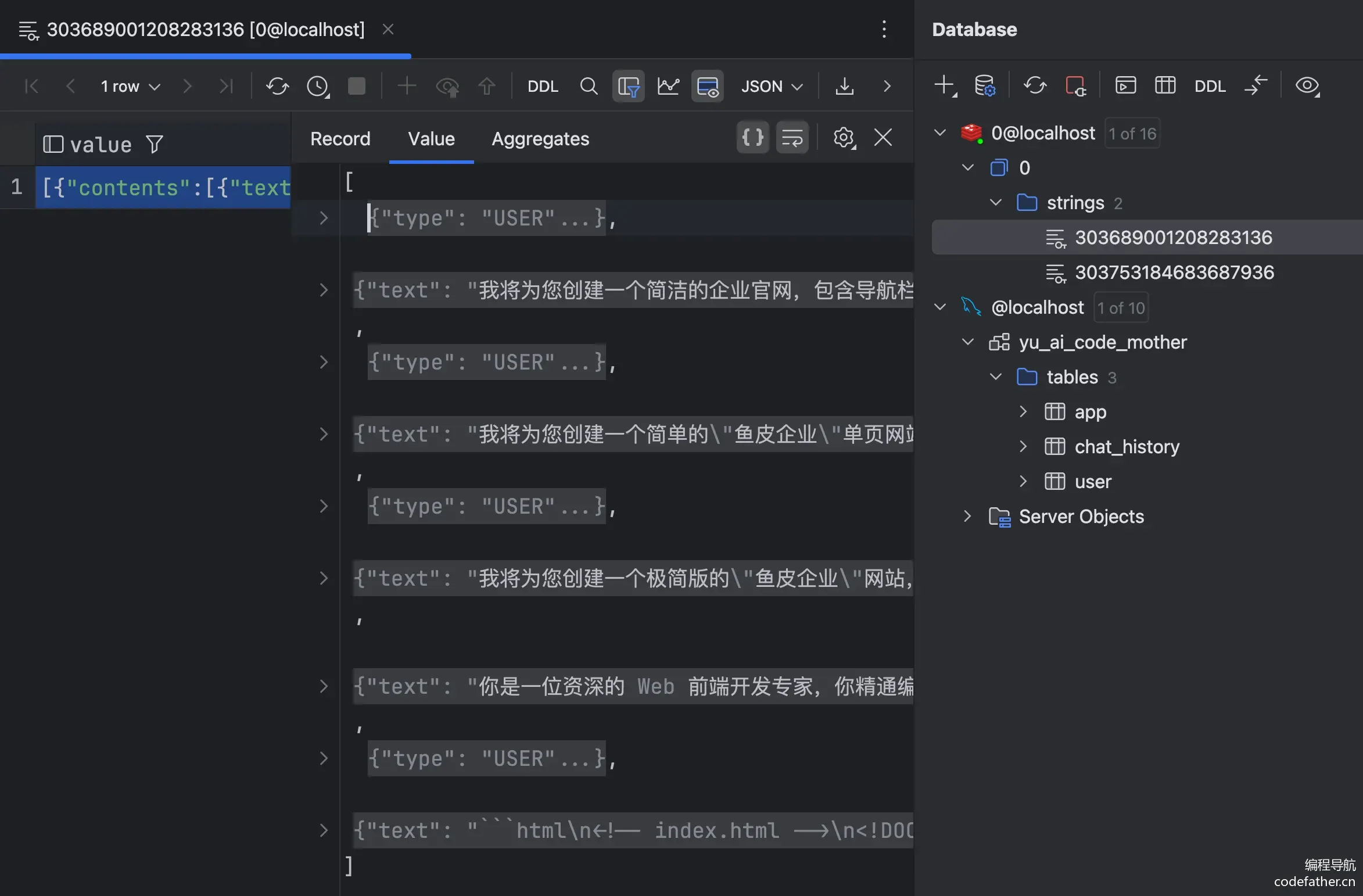Jump to source arrow icon
Screen dimensions: 1363x896
(x=1256, y=86)
